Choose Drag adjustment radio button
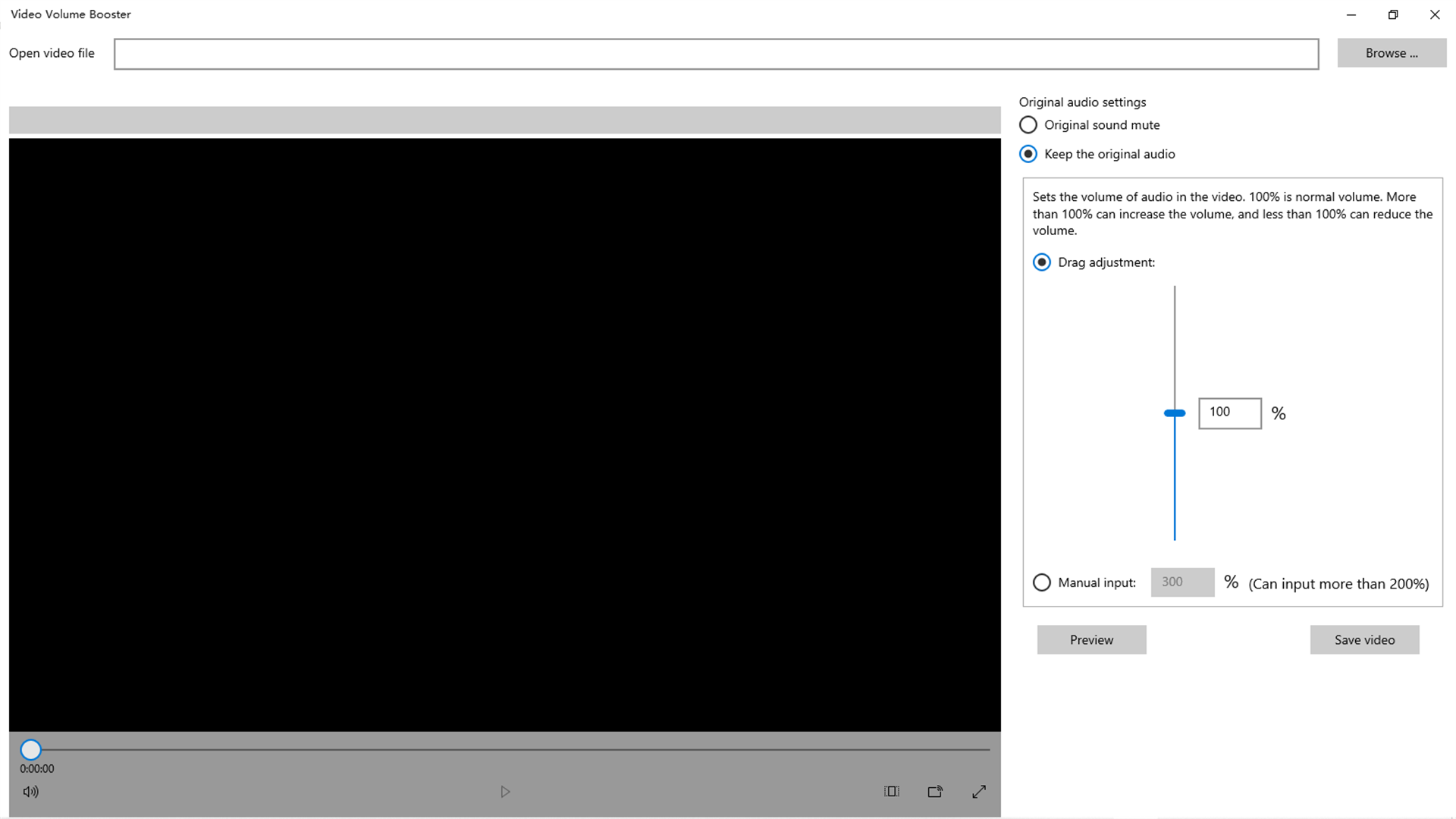This screenshot has width=1456, height=819. click(1042, 262)
